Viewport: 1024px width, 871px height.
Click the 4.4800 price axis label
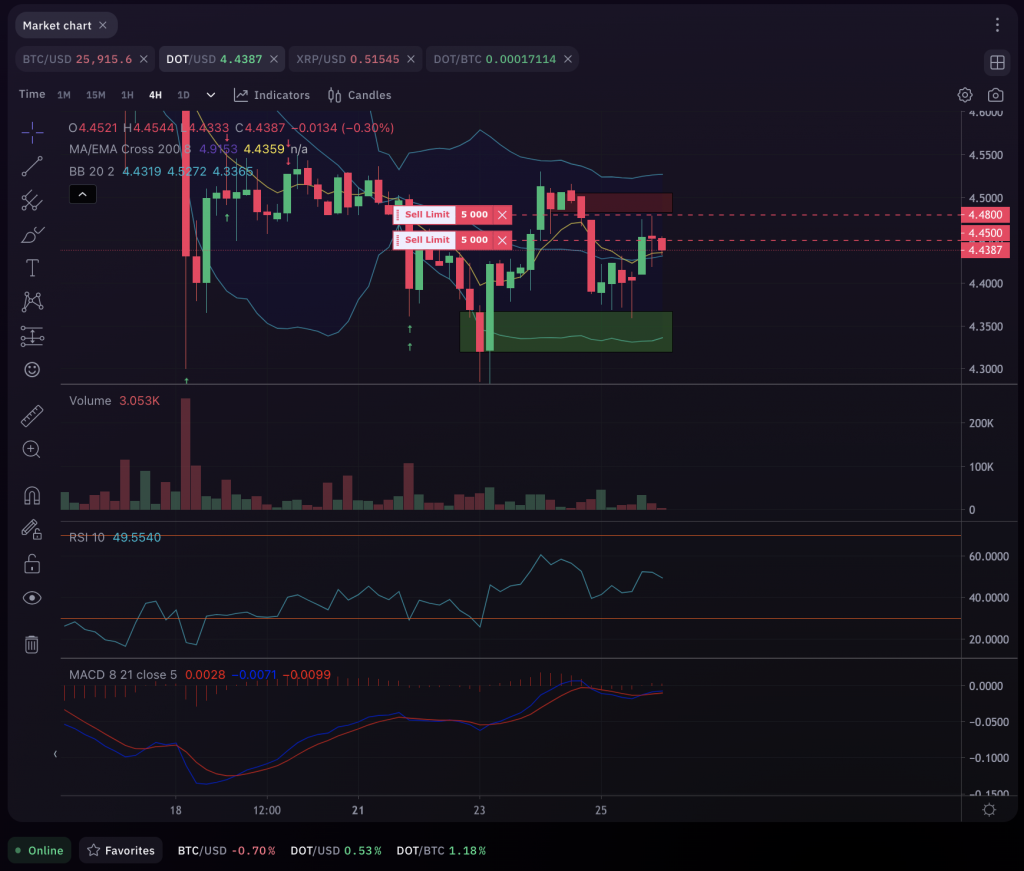tap(985, 215)
